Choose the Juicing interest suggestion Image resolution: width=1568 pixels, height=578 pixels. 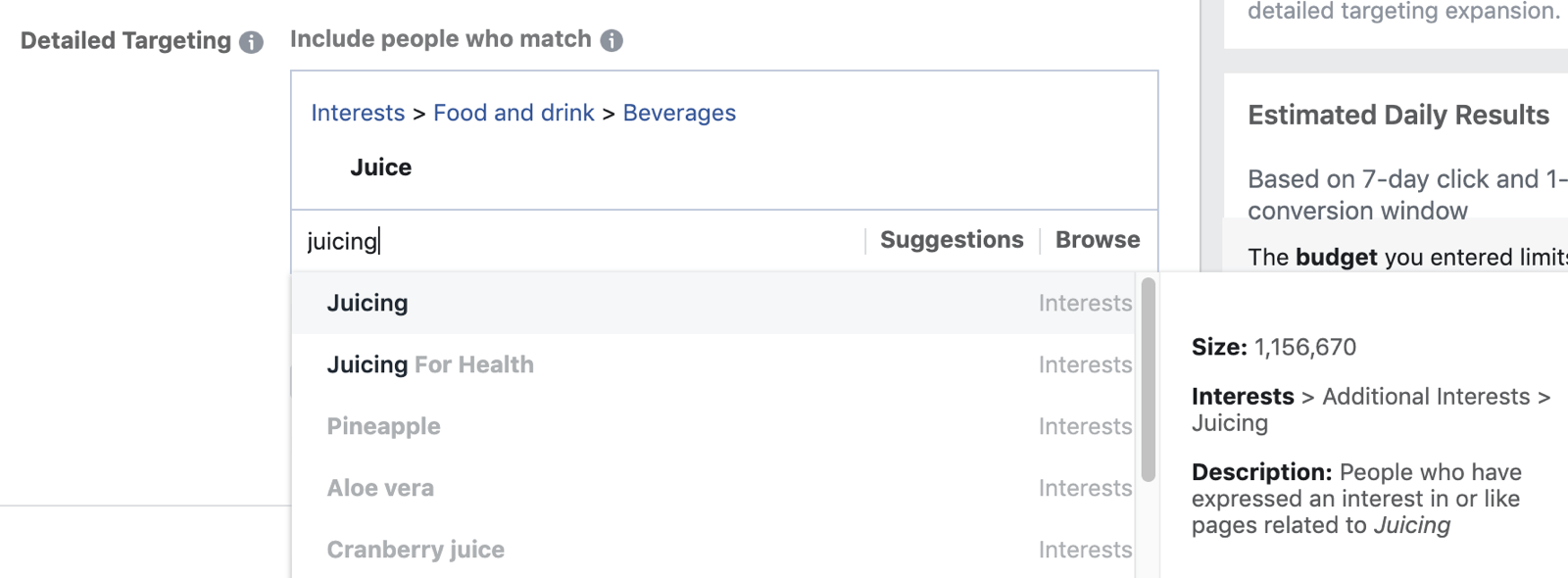[714, 304]
